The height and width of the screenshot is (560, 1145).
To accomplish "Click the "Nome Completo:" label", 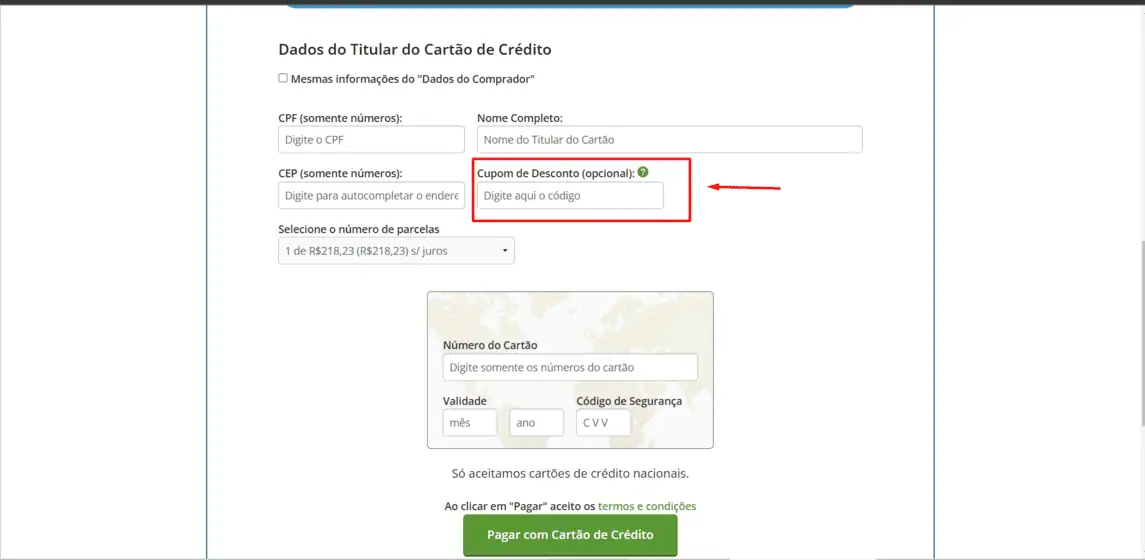I will tap(520, 118).
